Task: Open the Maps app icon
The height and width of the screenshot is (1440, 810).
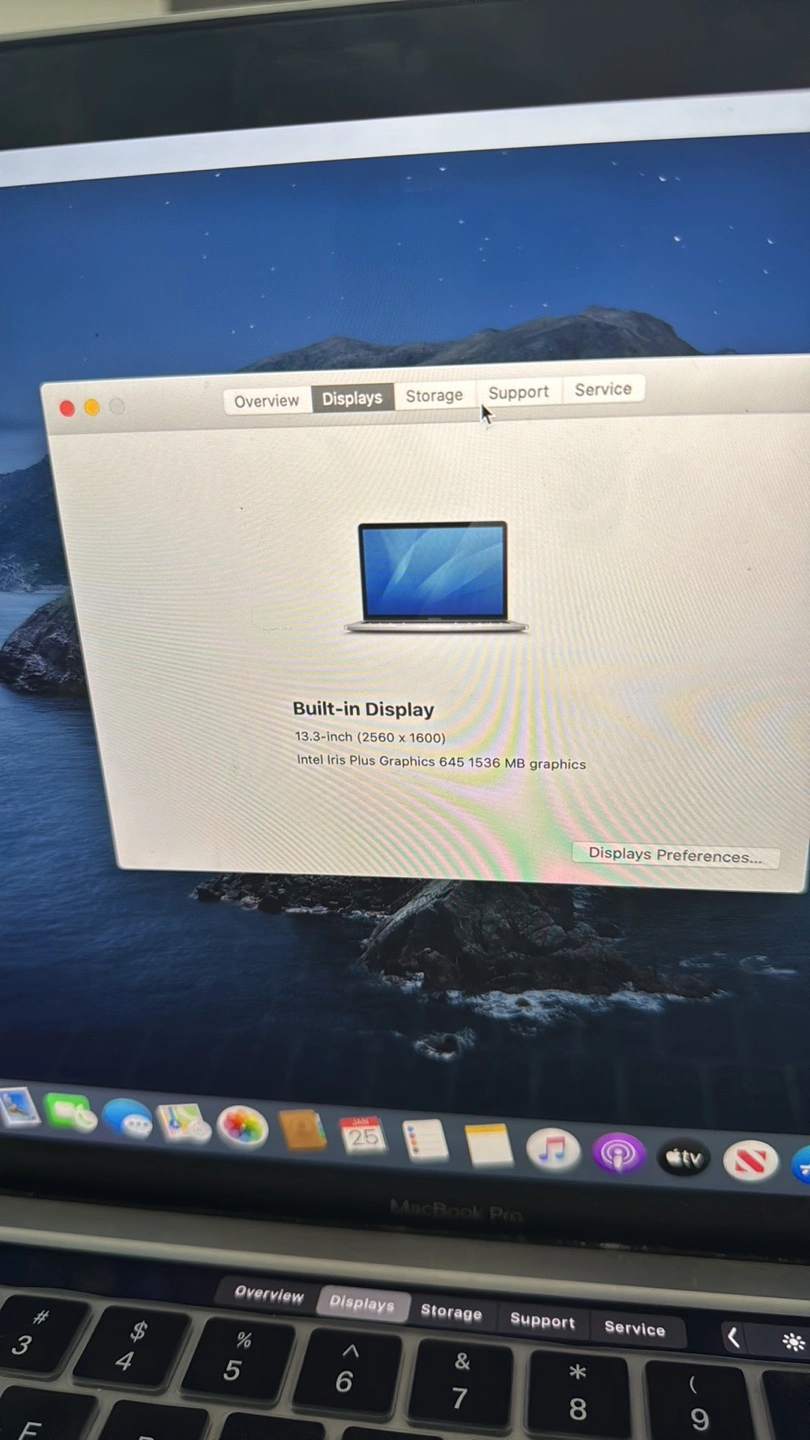Action: point(184,1123)
